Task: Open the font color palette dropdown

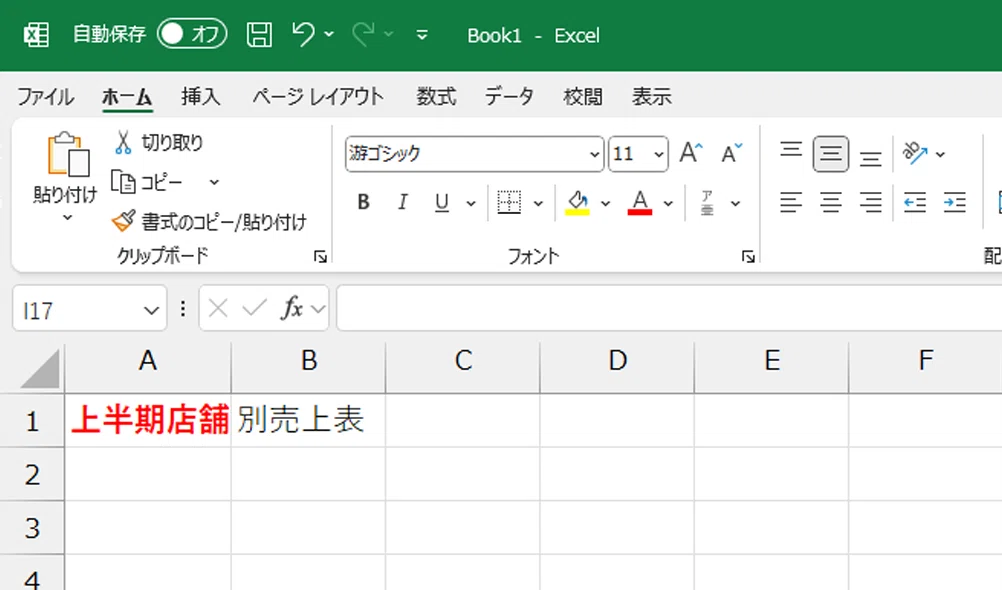Action: (668, 203)
